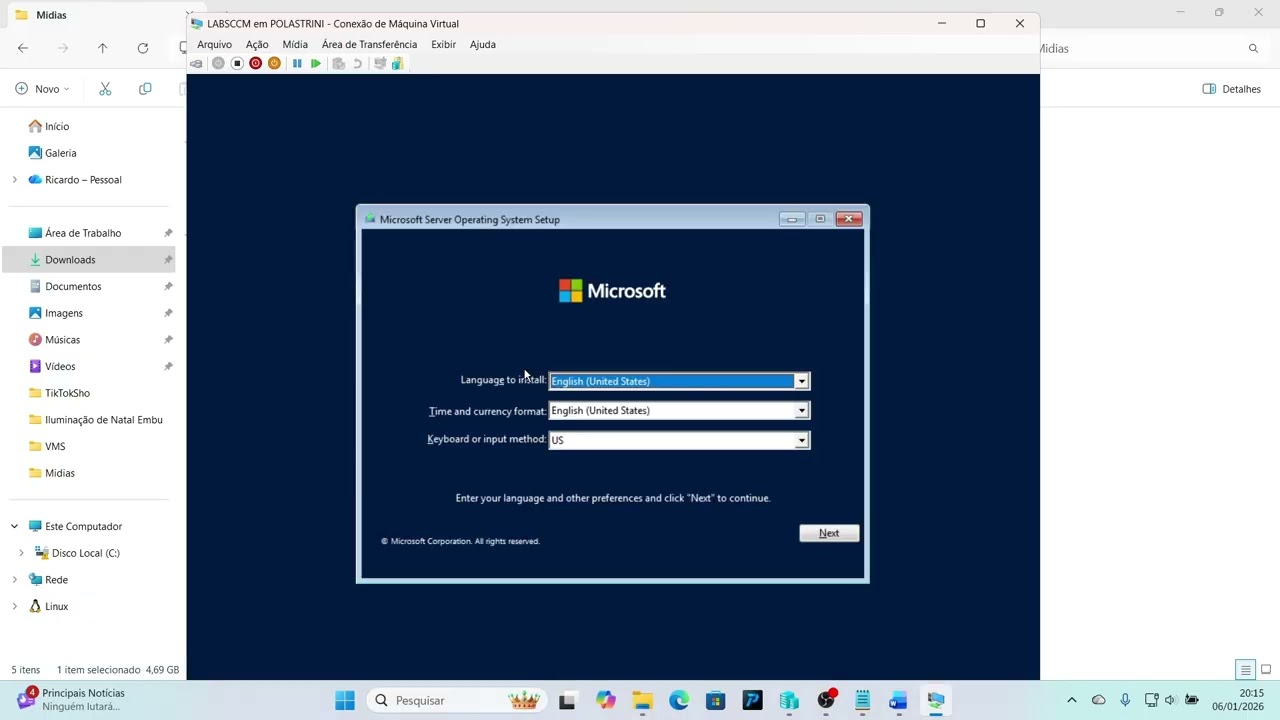Image resolution: width=1280 pixels, height=720 pixels.
Task: Refresh the Explorer folder view
Action: pos(143,48)
